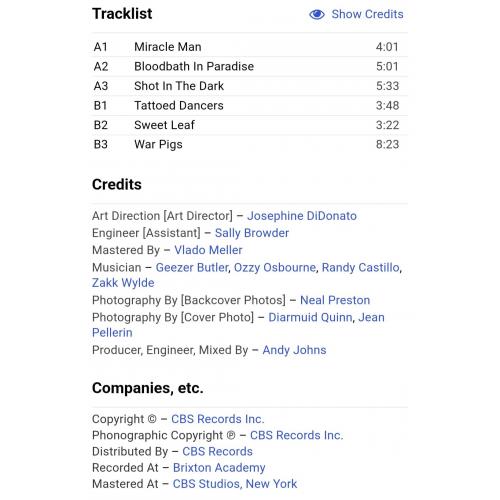Follow the Vlado Meller link
Image resolution: width=500 pixels, height=500 pixels.
208,250
